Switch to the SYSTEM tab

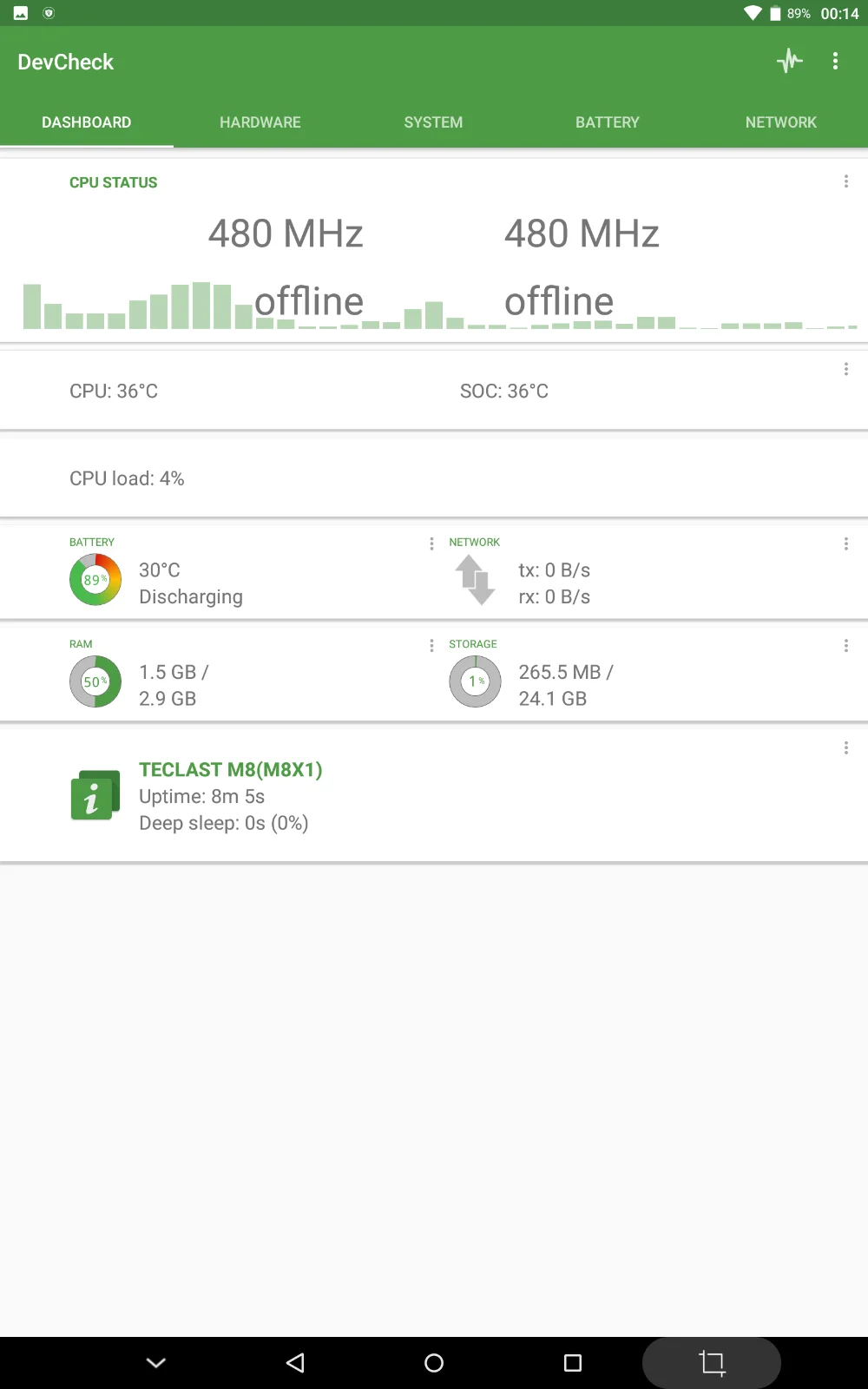pos(433,122)
